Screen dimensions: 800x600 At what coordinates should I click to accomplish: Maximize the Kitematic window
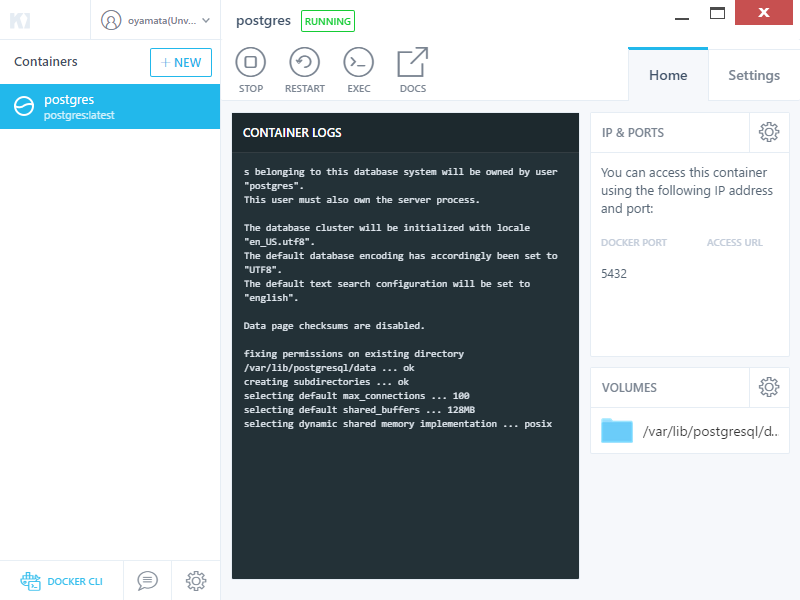coord(717,13)
